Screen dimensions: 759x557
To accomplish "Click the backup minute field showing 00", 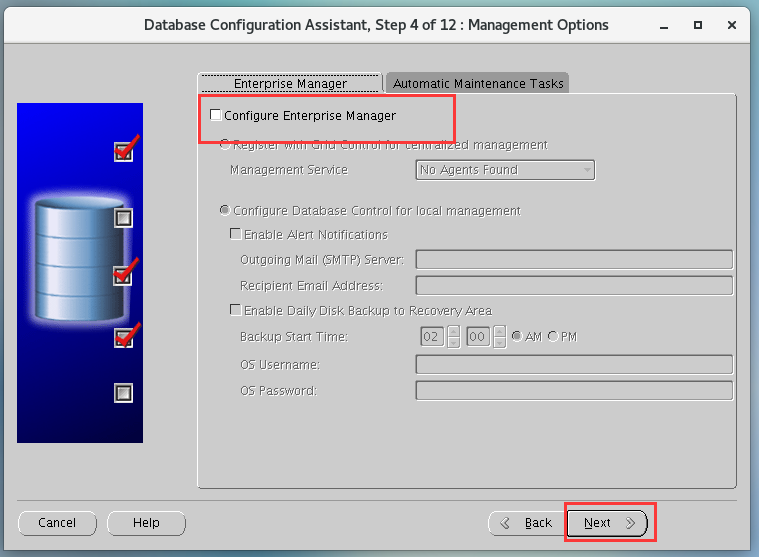I will pyautogui.click(x=477, y=336).
